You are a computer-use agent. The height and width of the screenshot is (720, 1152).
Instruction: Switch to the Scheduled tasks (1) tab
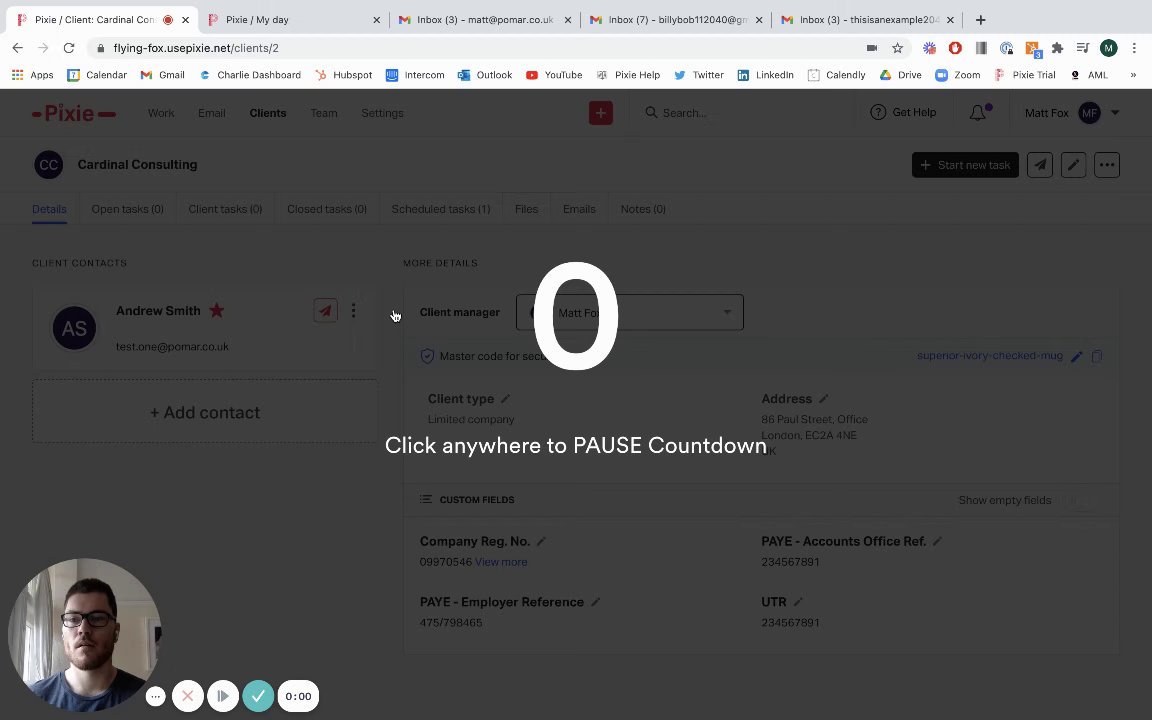coord(441,209)
